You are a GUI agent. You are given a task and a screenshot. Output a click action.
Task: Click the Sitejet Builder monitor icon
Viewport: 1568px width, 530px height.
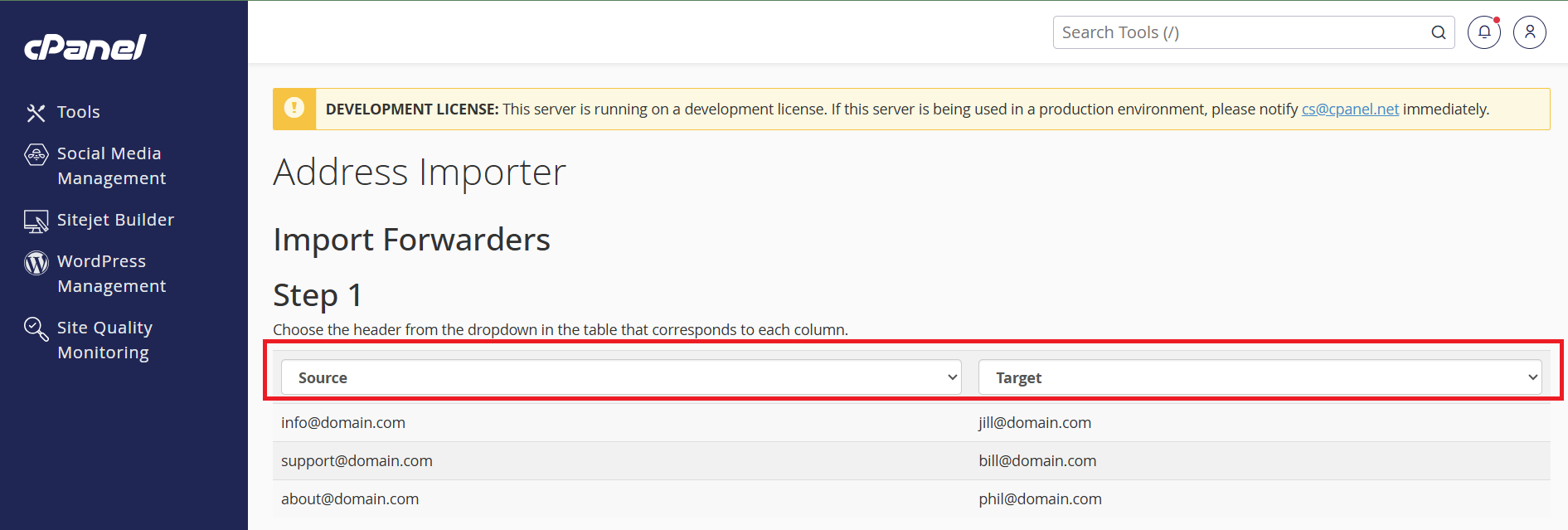(x=36, y=221)
